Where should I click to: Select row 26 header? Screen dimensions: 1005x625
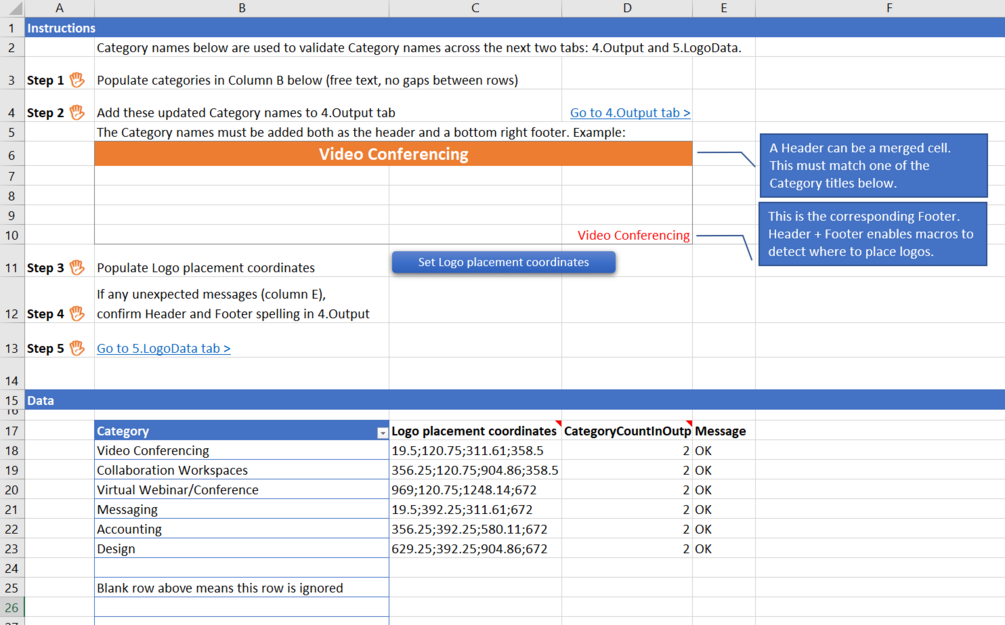click(x=12, y=608)
